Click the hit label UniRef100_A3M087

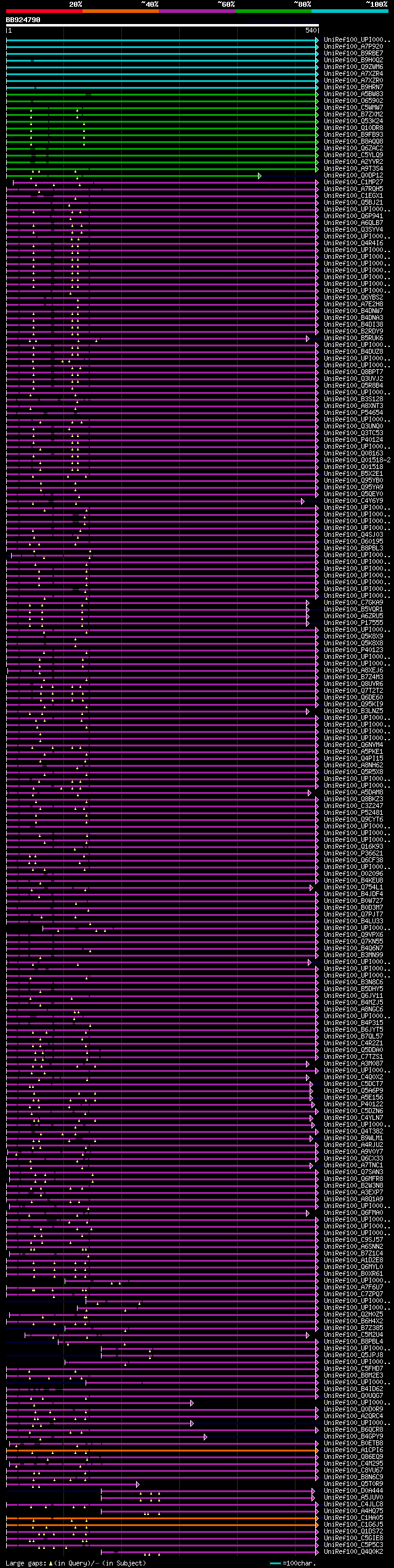coord(353,1064)
